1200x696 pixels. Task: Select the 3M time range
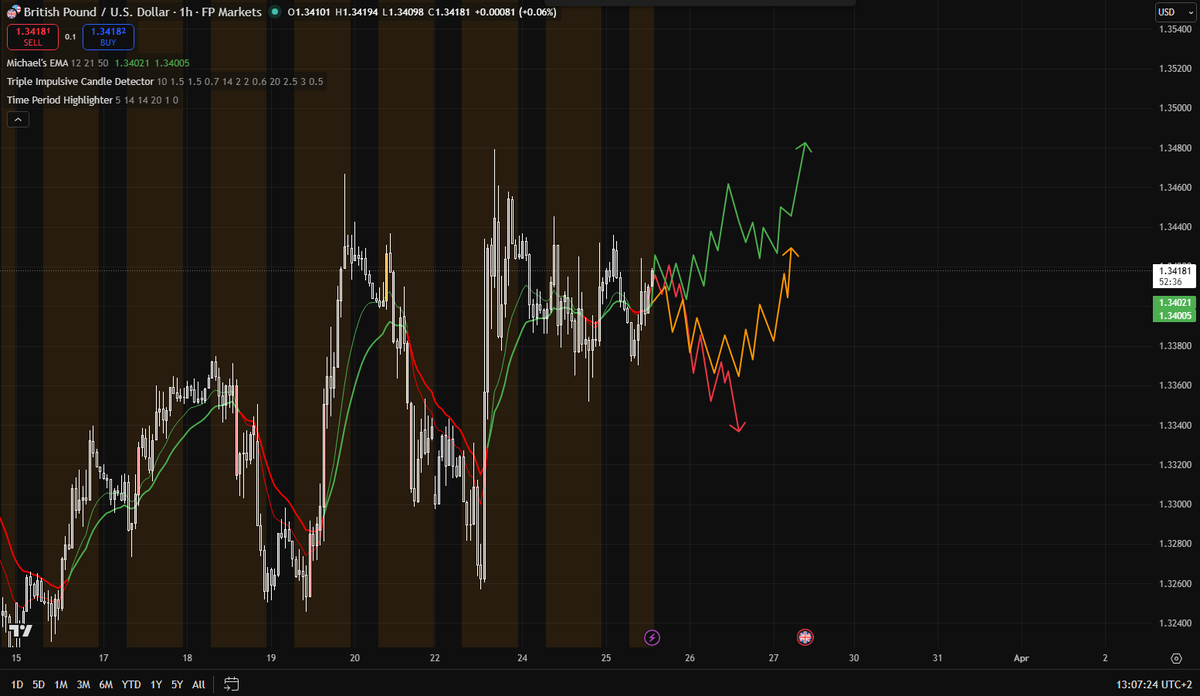pyautogui.click(x=84, y=684)
